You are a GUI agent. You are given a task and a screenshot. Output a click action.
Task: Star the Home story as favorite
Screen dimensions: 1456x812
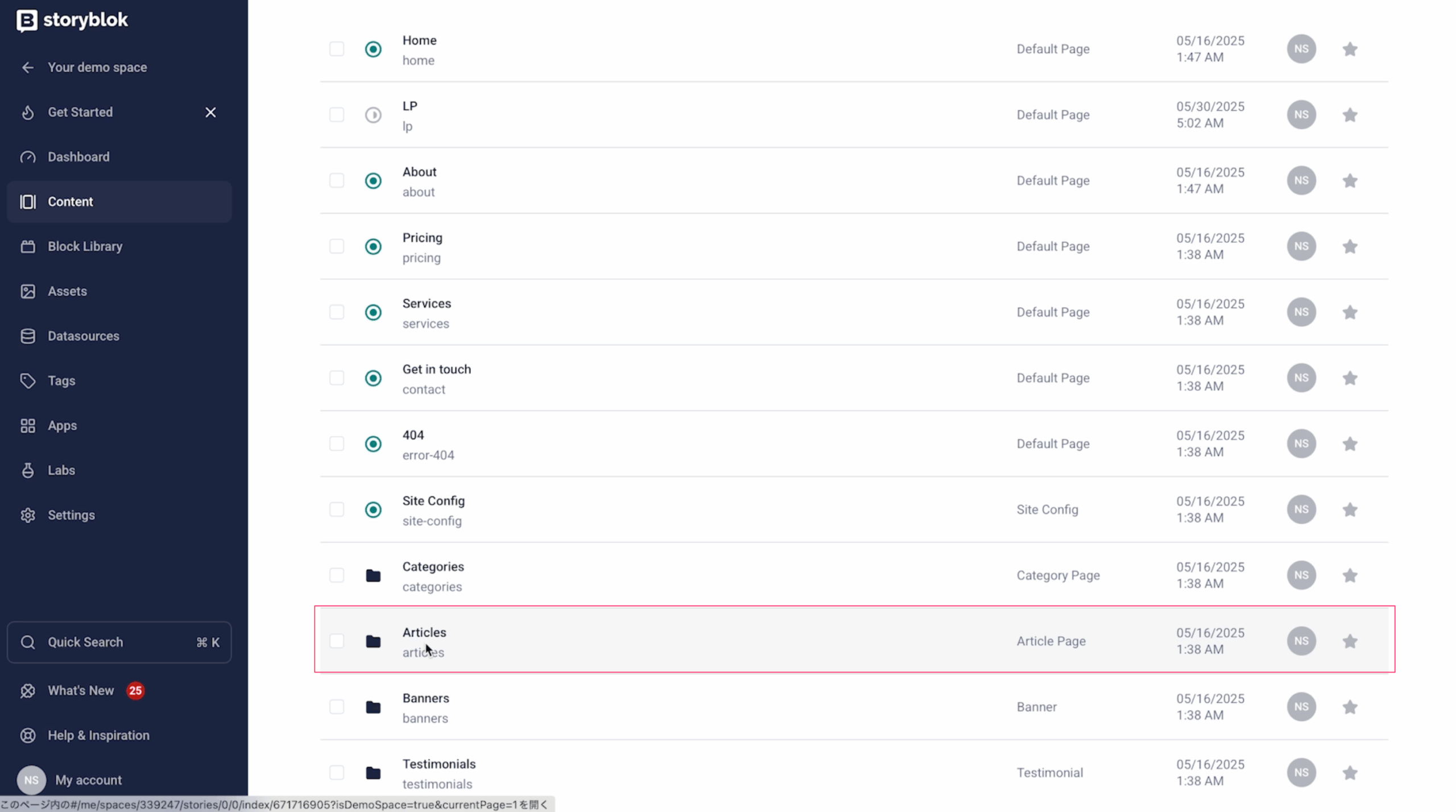[x=1350, y=49]
